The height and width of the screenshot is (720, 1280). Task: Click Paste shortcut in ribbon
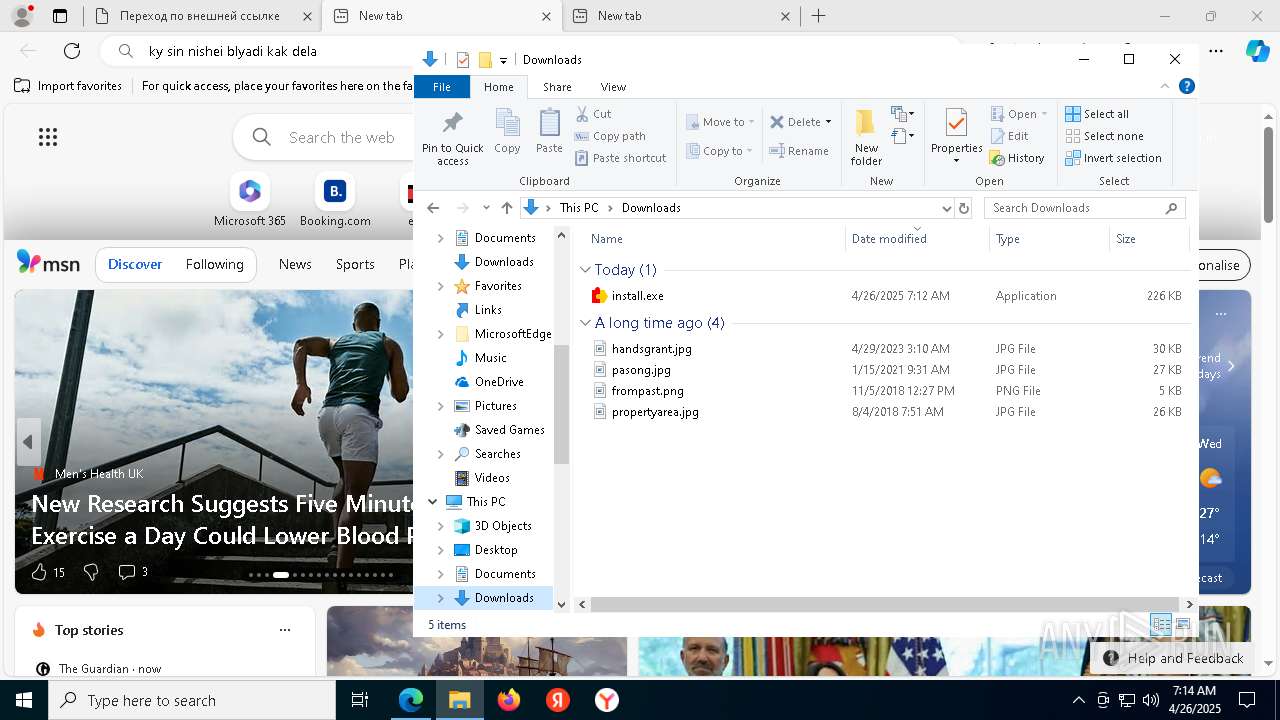coord(620,158)
